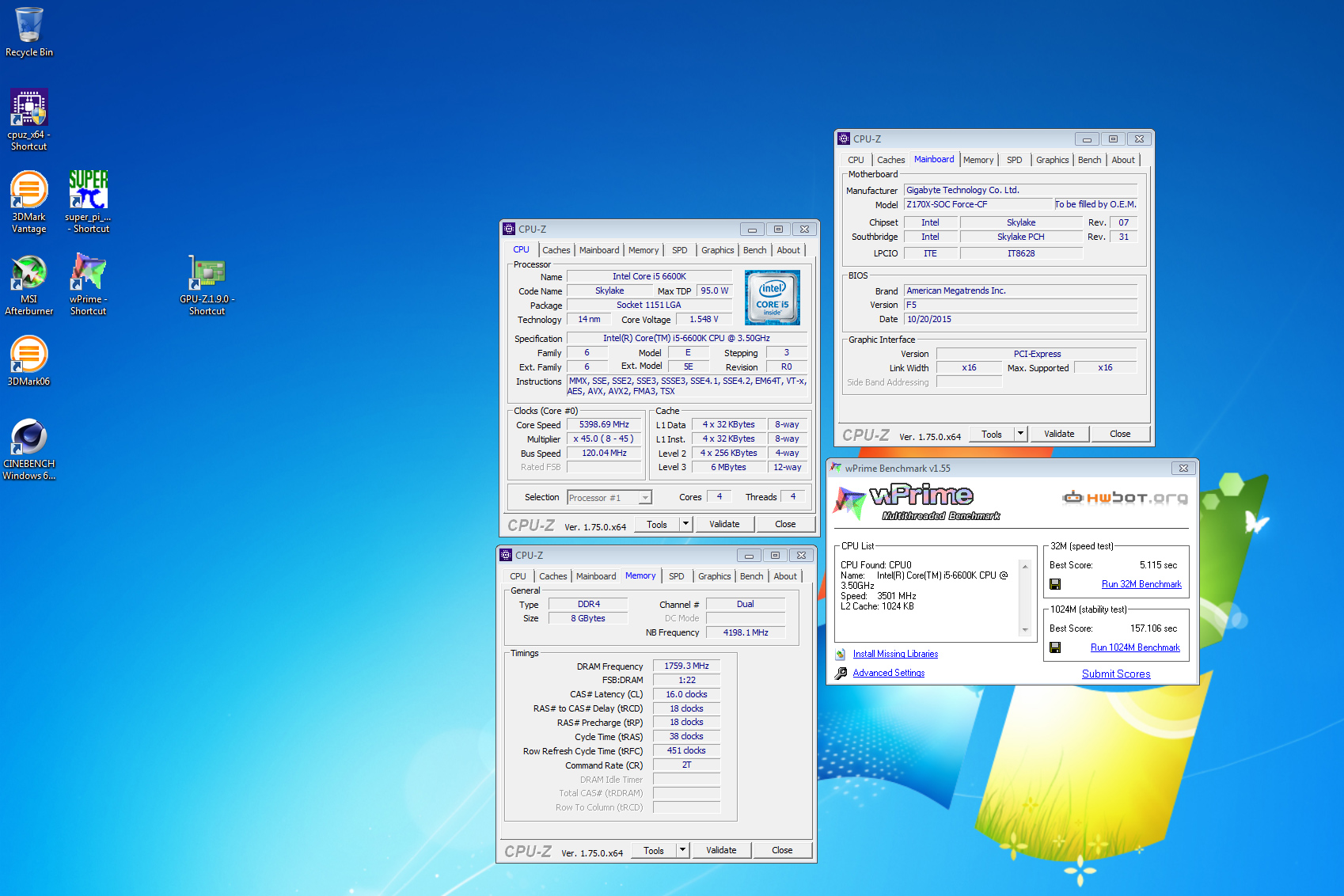This screenshot has width=1344, height=896.
Task: Expand Tools dropdown arrow in Memory window
Action: tap(683, 850)
